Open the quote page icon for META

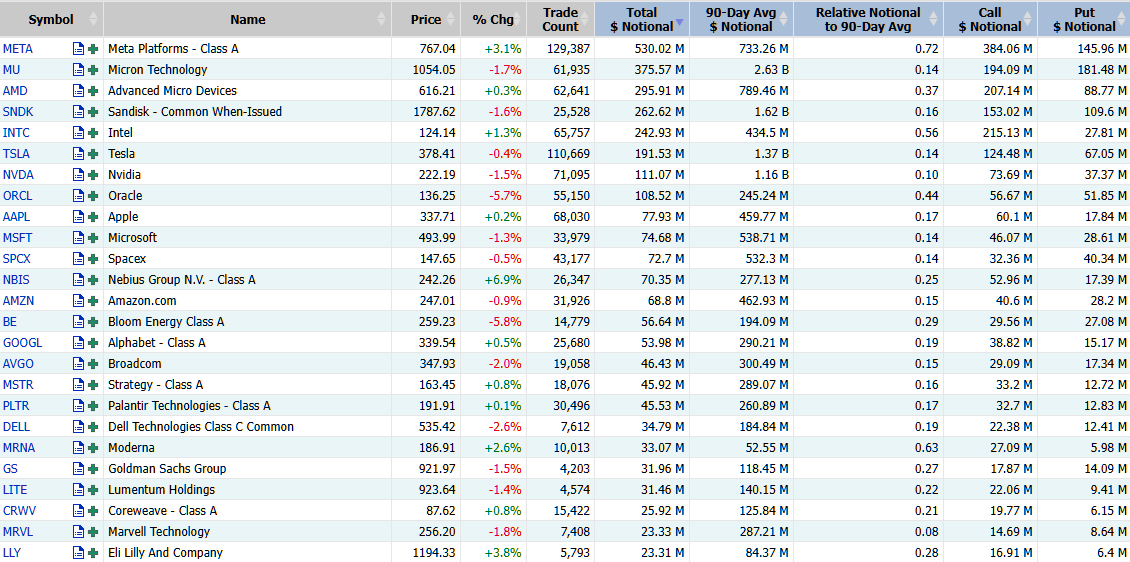pos(78,49)
